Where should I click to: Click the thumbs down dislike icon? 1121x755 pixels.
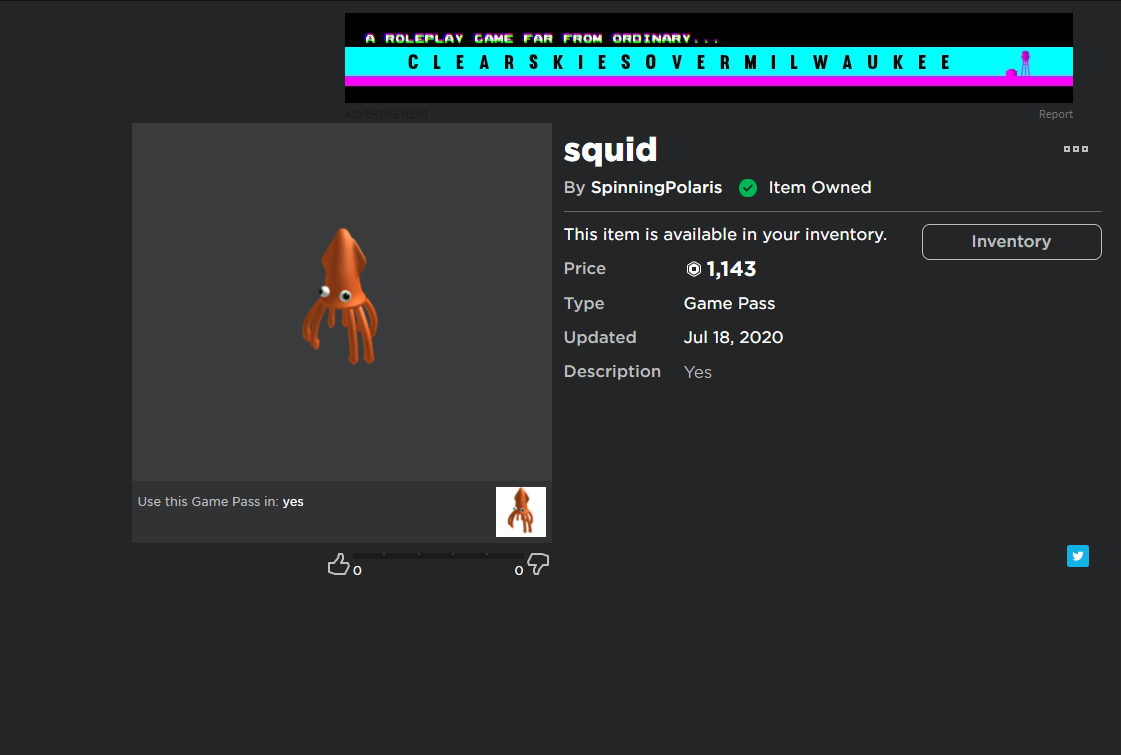(x=538, y=564)
